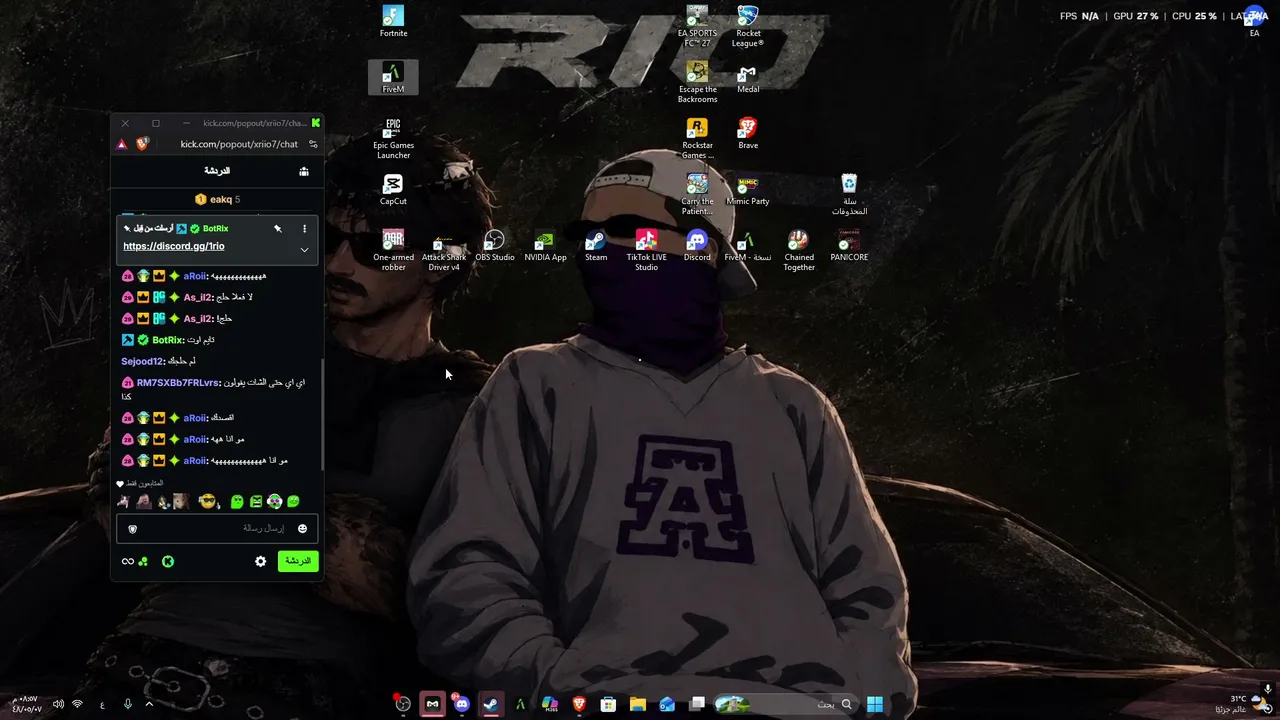Click the green chat send button
The width and height of the screenshot is (1280, 720).
click(x=298, y=561)
